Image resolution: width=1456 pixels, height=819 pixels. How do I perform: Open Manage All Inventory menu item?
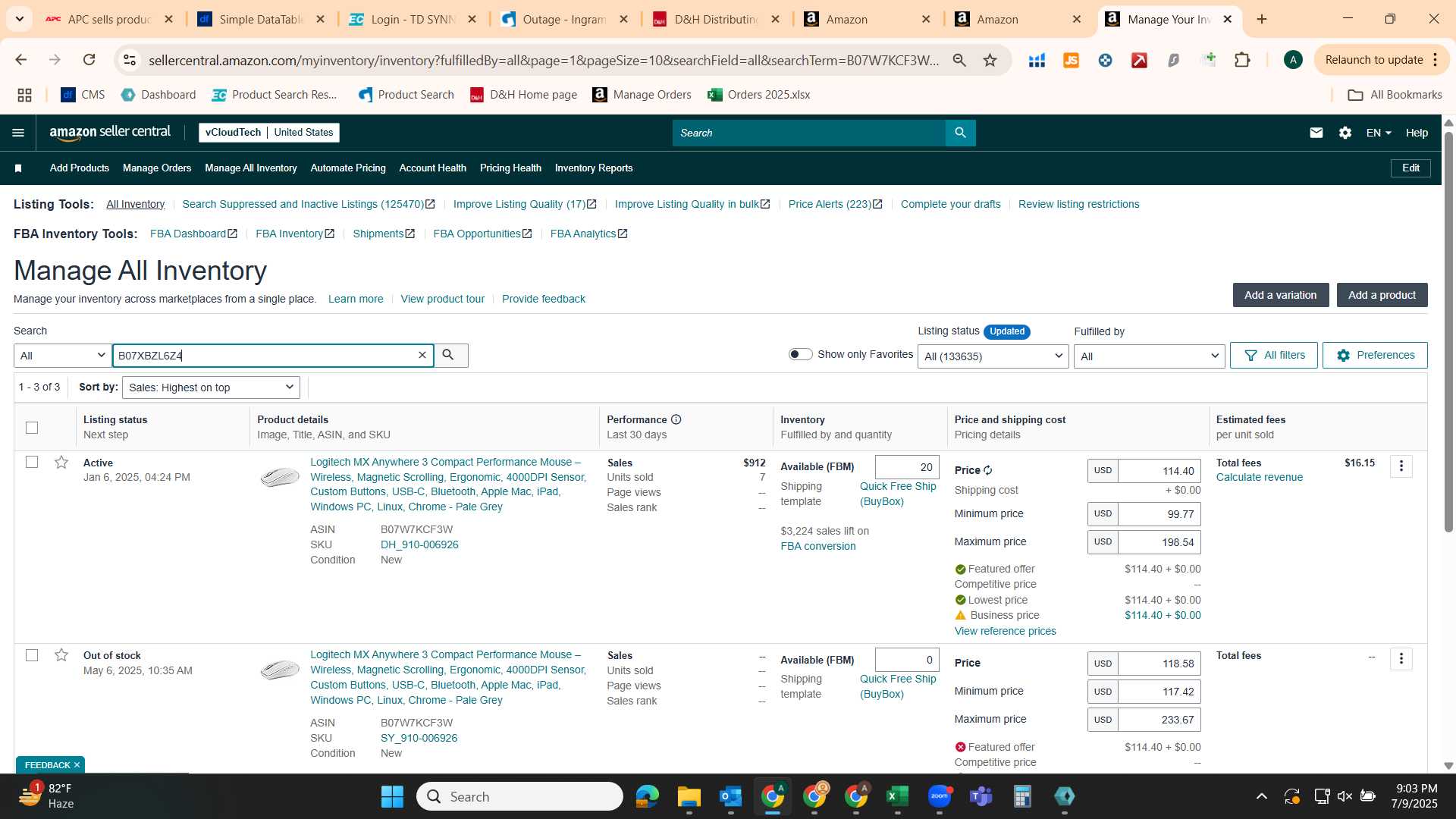251,168
